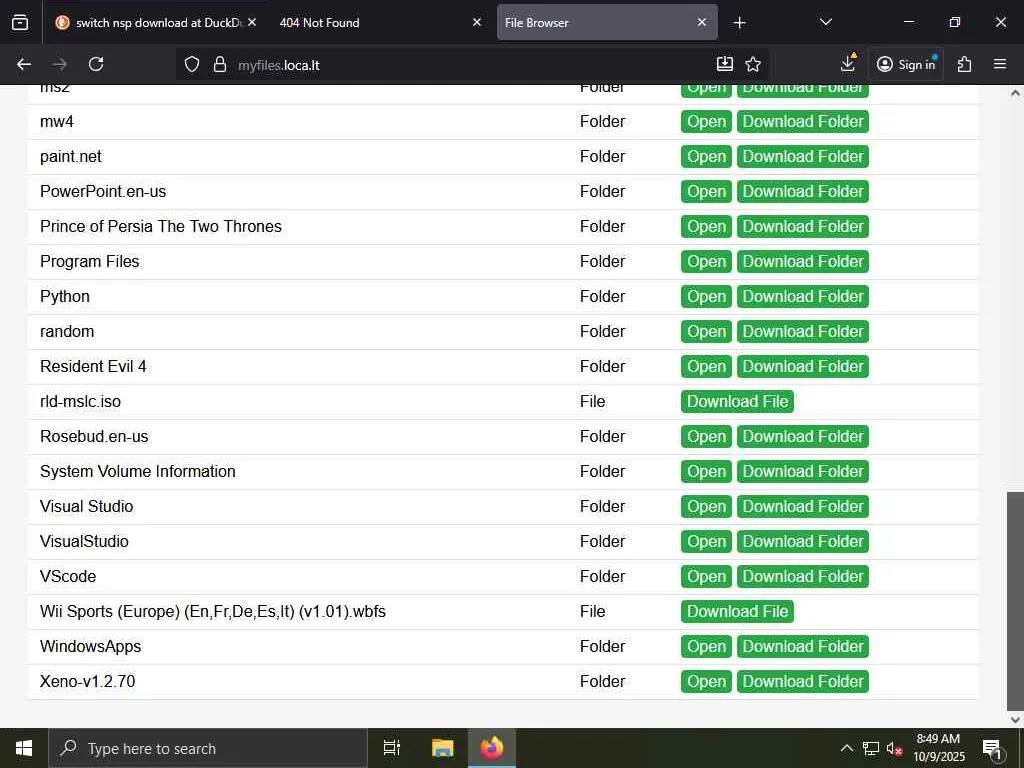Click the taskbar search box
The width and height of the screenshot is (1024, 768).
pos(208,748)
